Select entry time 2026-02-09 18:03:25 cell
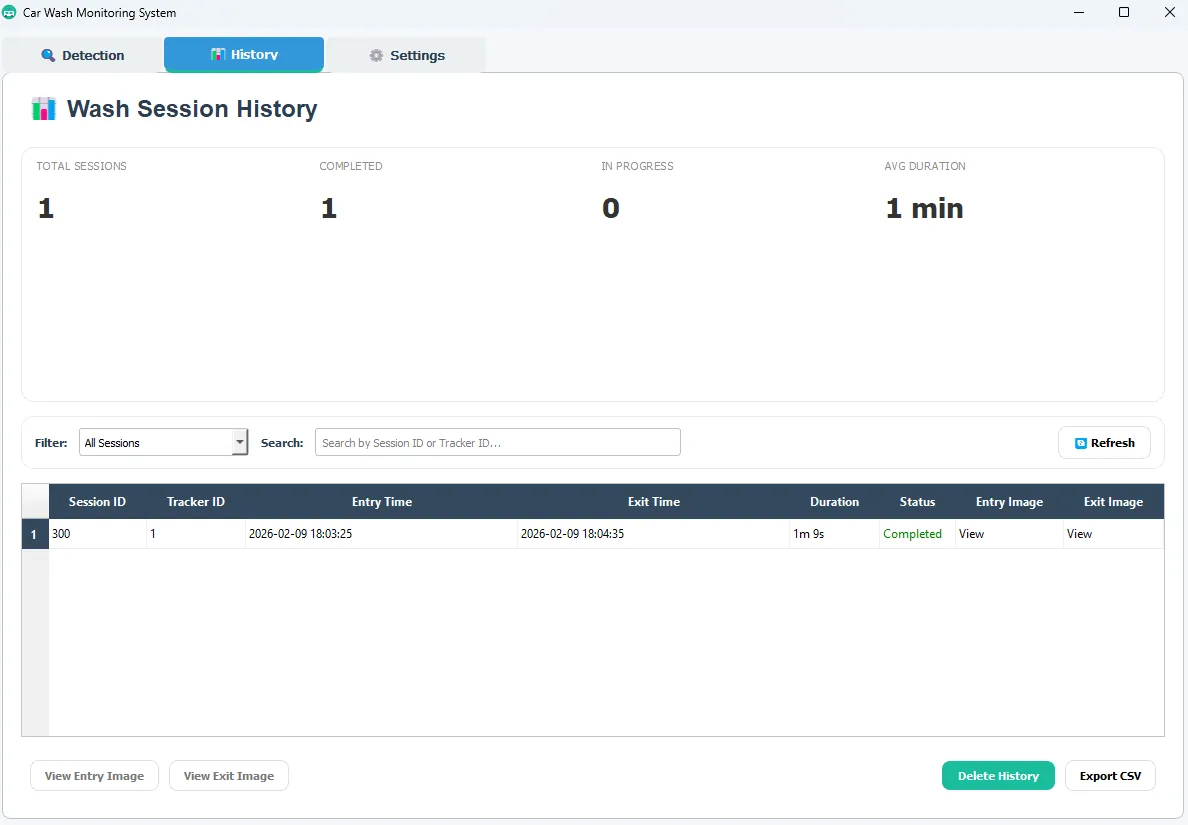 381,534
